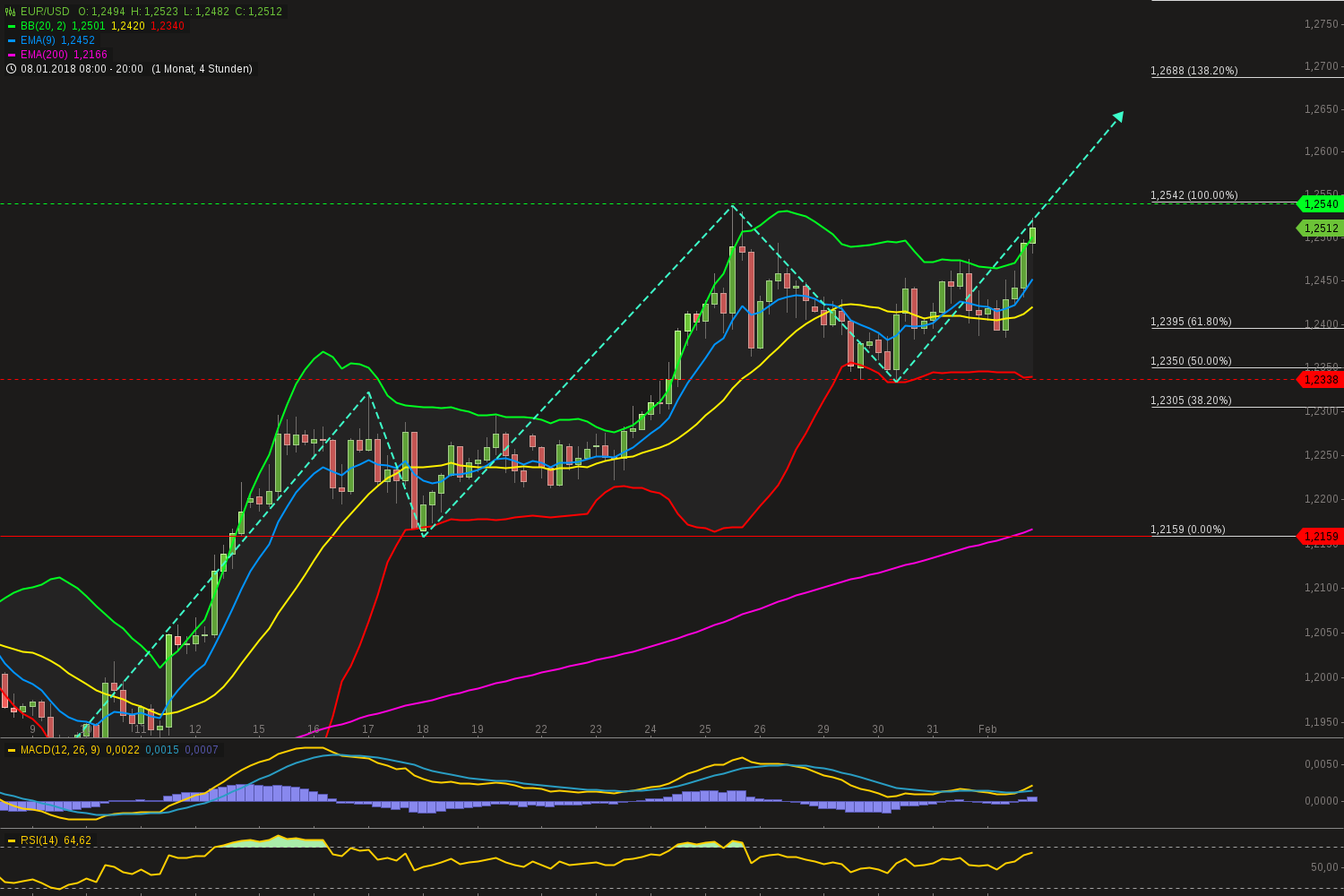
Task: Click the candlestick chart icon beside EUR/USD
Action: pos(11,12)
